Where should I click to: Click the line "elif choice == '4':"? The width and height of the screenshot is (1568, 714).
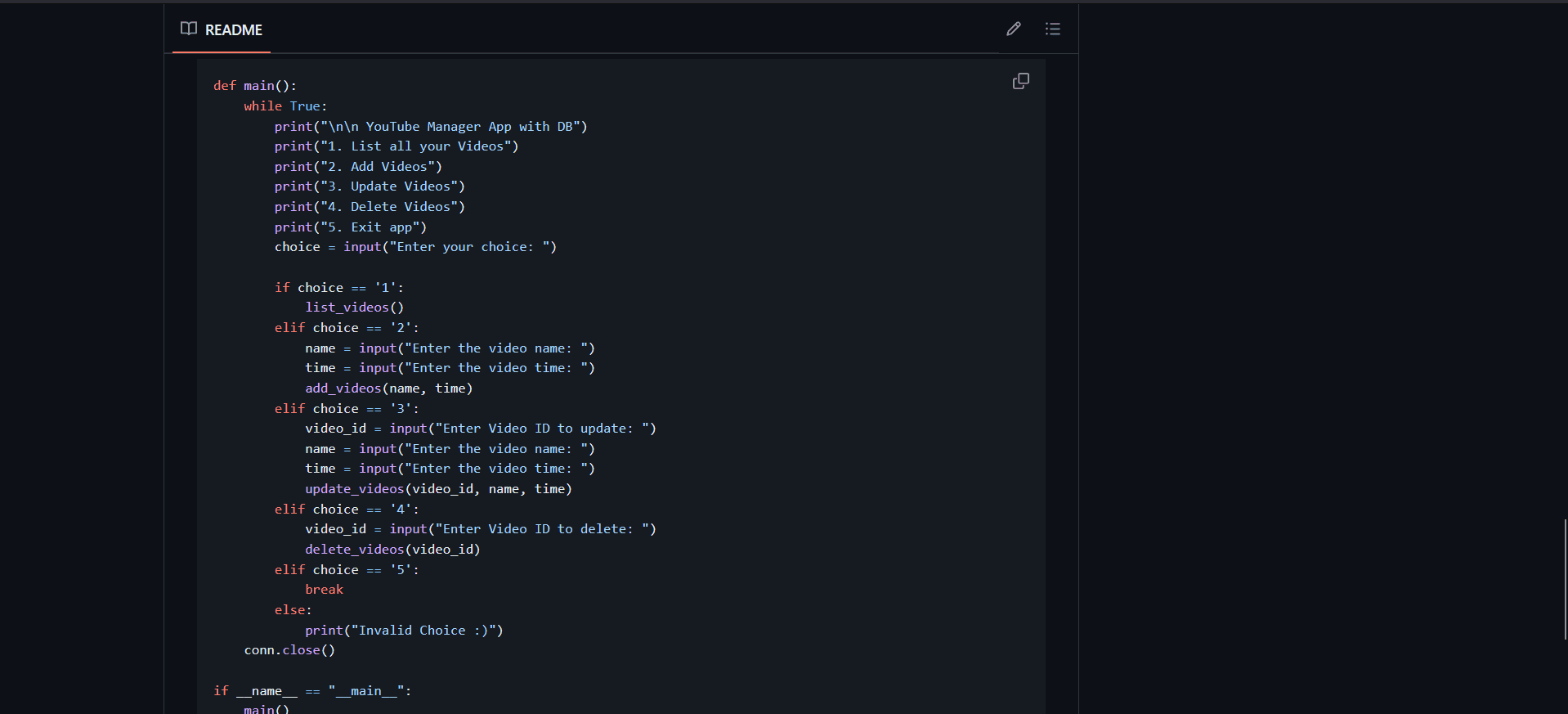pos(347,510)
